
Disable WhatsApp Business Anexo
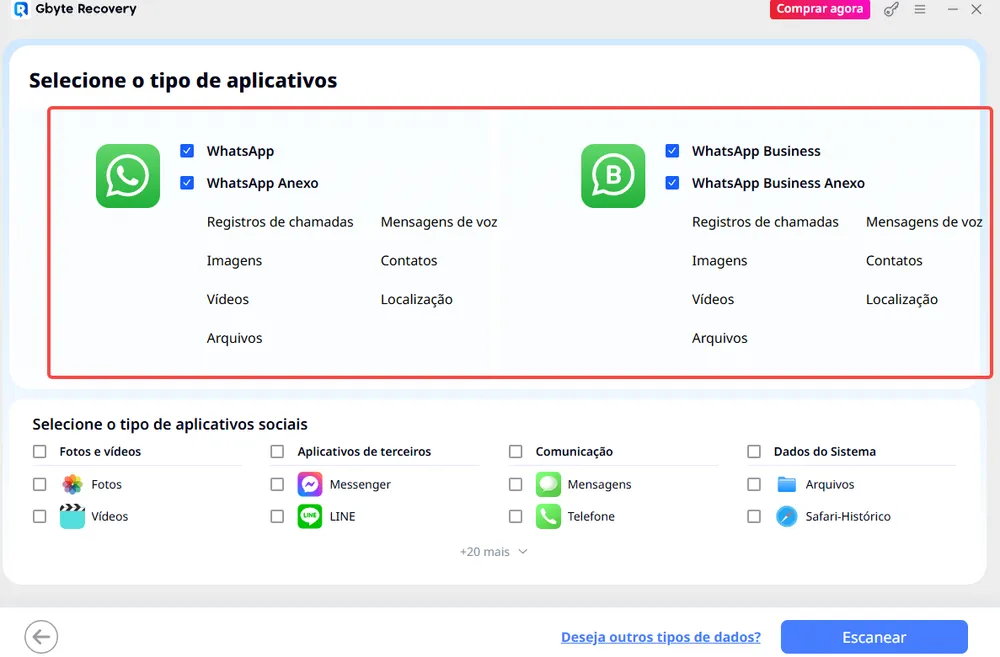click(671, 183)
